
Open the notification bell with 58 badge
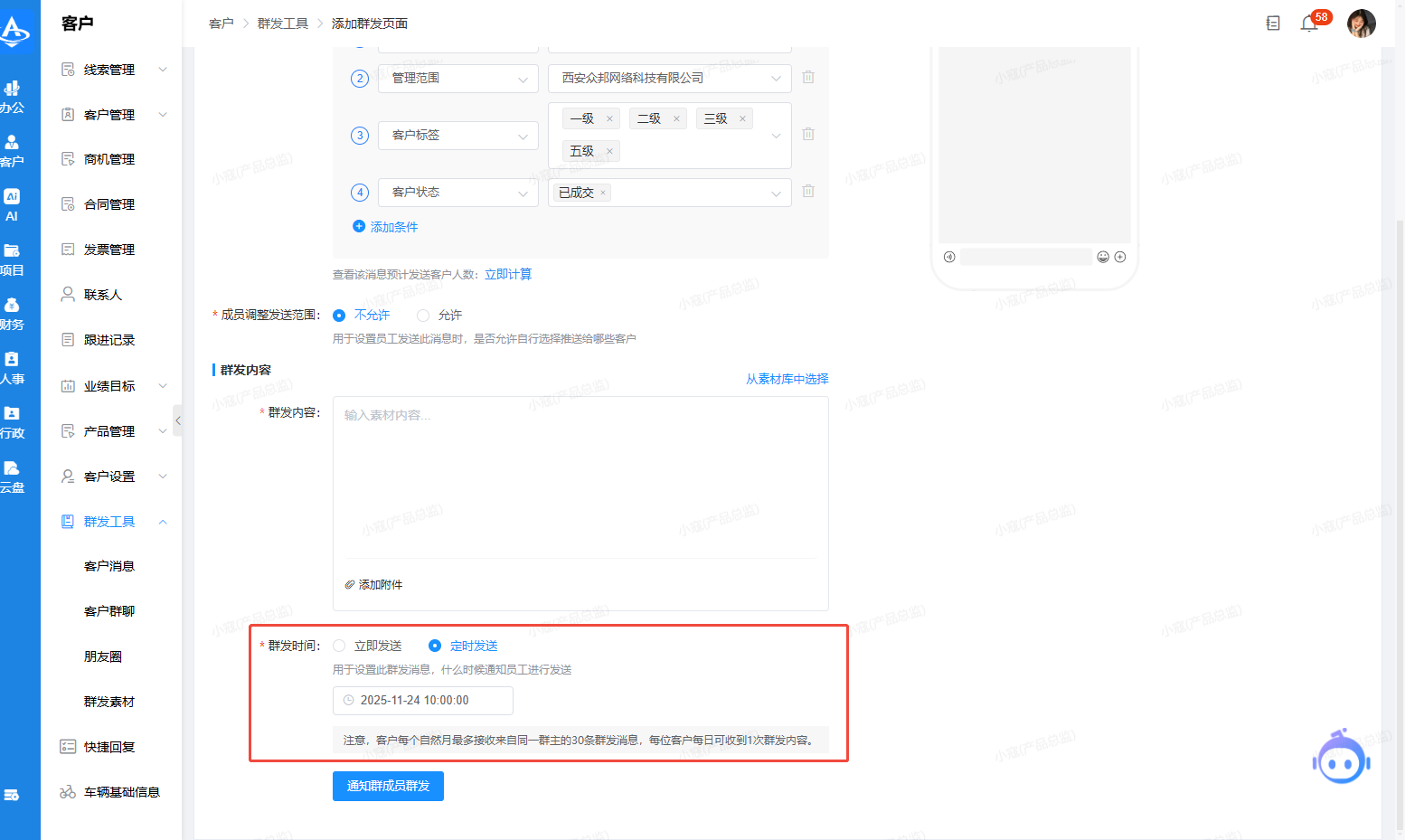(x=1309, y=24)
